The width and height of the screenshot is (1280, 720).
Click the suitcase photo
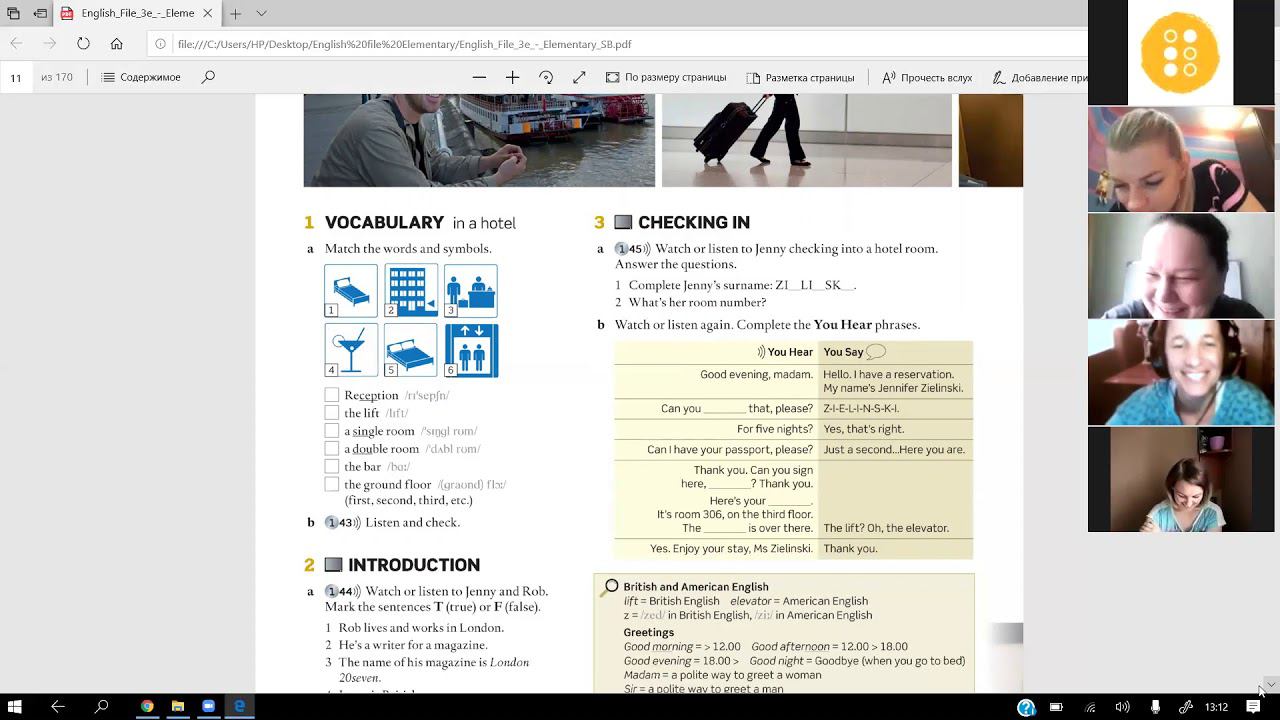(x=807, y=140)
